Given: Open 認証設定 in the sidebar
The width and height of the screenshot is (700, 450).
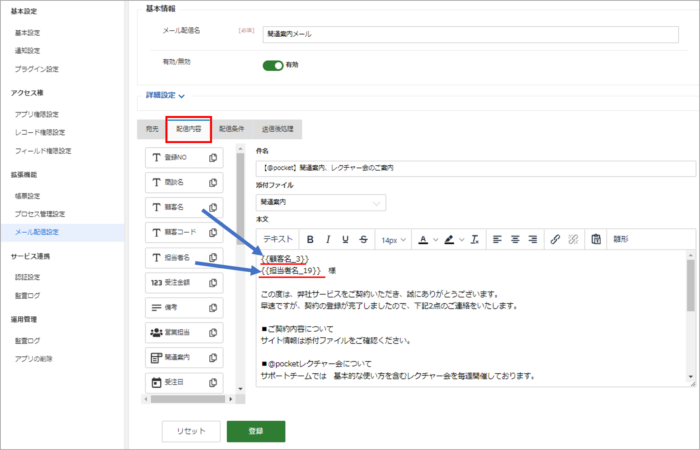Looking at the screenshot, I should (27, 277).
